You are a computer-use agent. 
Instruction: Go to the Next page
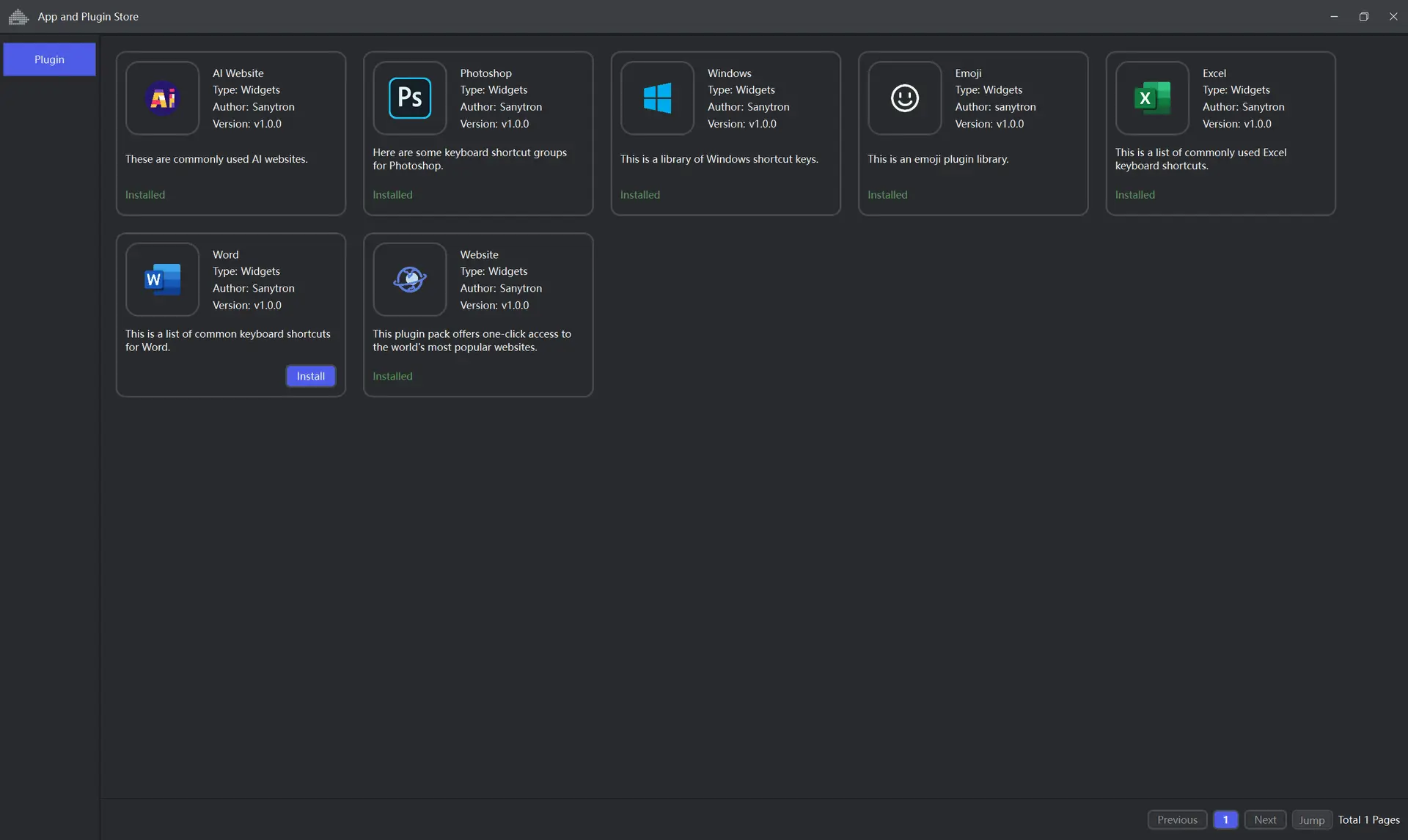pyautogui.click(x=1265, y=819)
